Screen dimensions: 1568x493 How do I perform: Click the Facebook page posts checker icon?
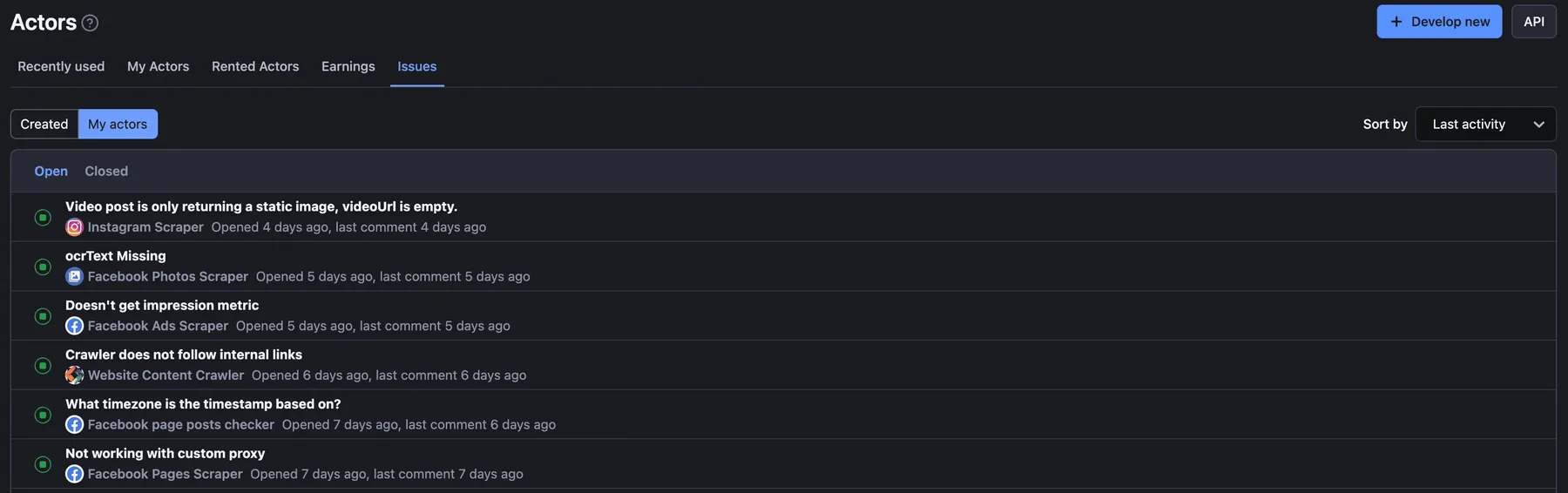pyautogui.click(x=75, y=425)
